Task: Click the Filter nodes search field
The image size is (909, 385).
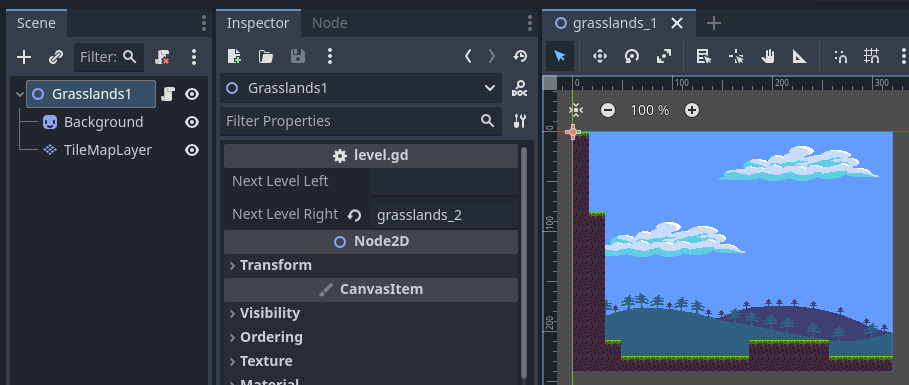Action: (109, 57)
